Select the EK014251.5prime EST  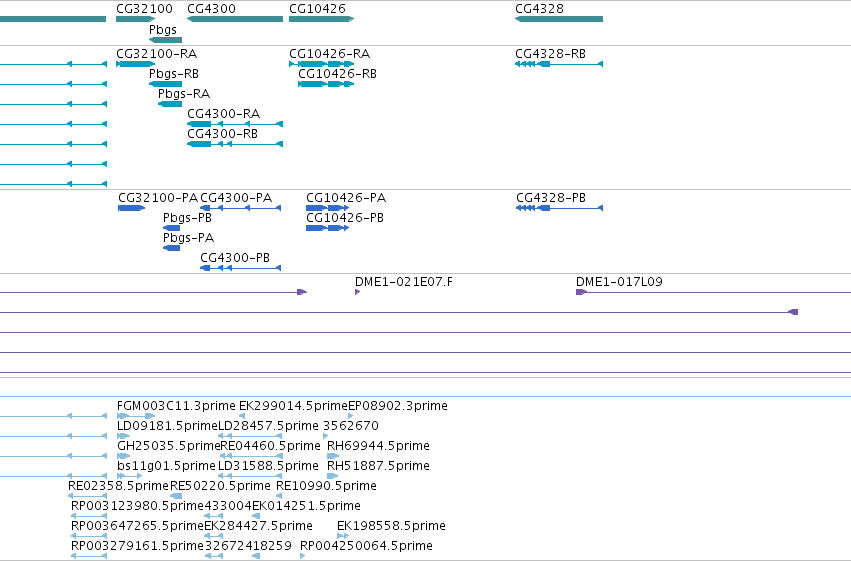tap(256, 516)
